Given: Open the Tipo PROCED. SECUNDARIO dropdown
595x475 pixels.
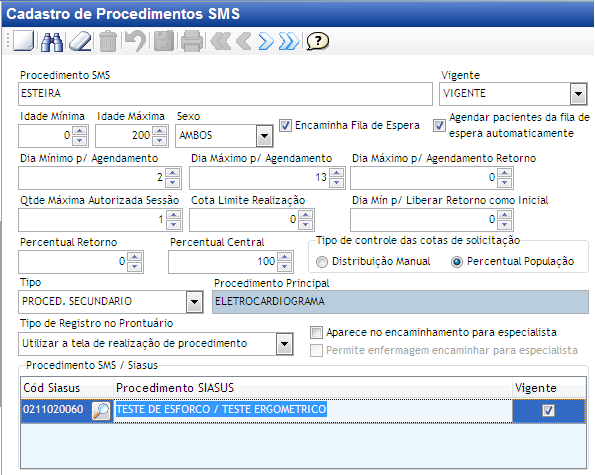Looking at the screenshot, I should [195, 302].
